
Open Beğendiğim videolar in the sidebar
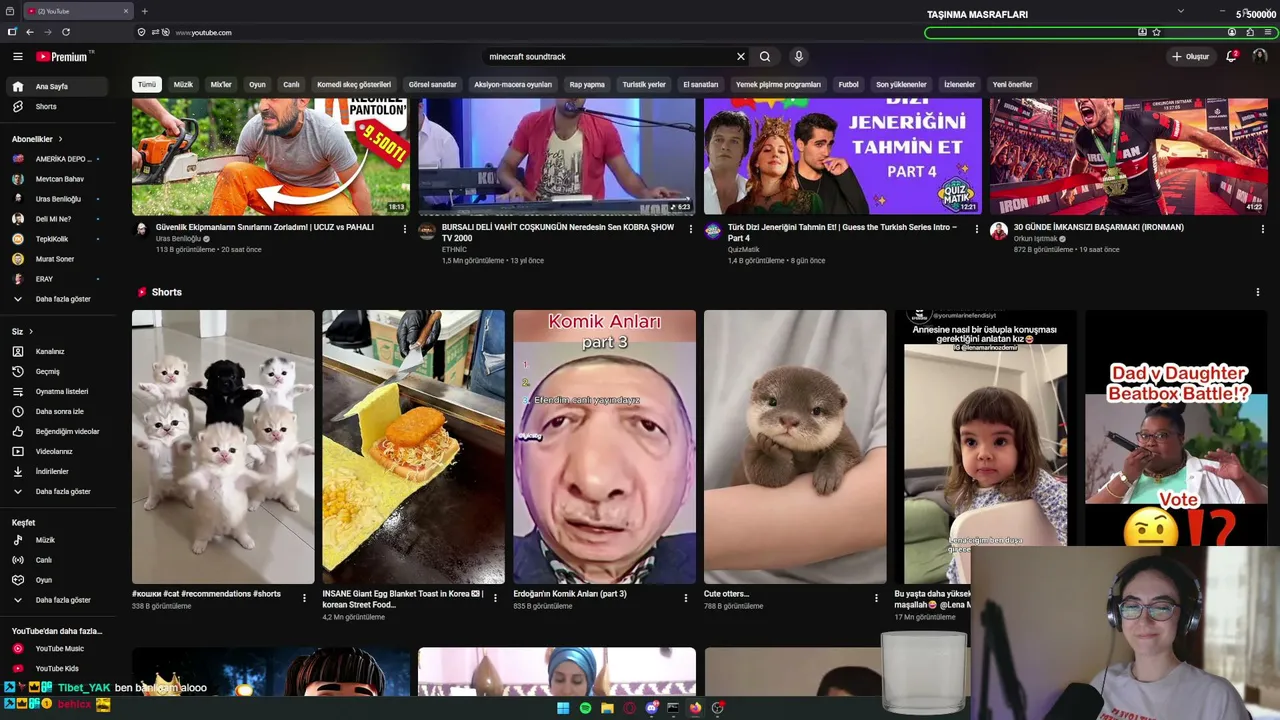(56, 432)
